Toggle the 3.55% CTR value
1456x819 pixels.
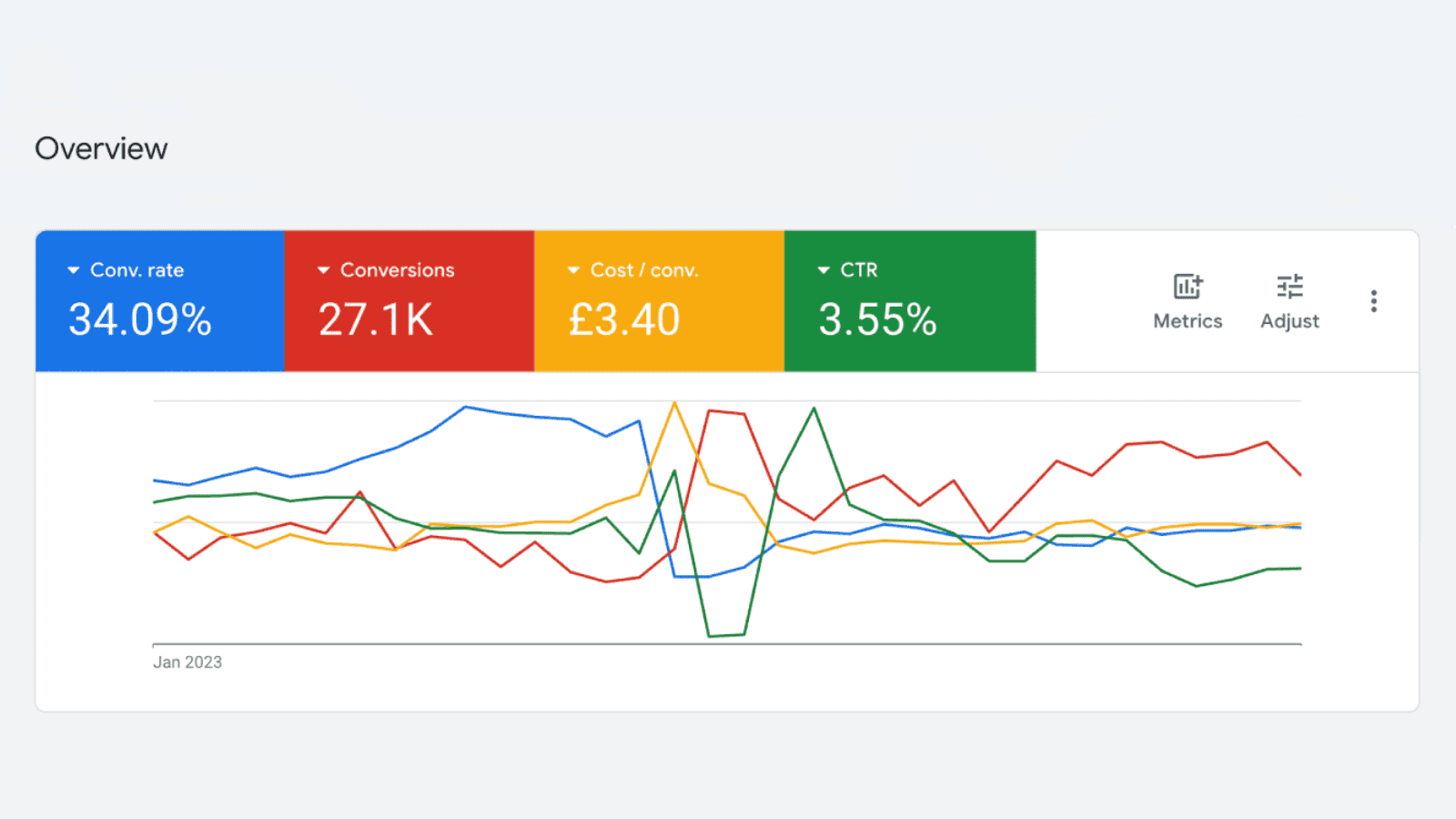(877, 319)
